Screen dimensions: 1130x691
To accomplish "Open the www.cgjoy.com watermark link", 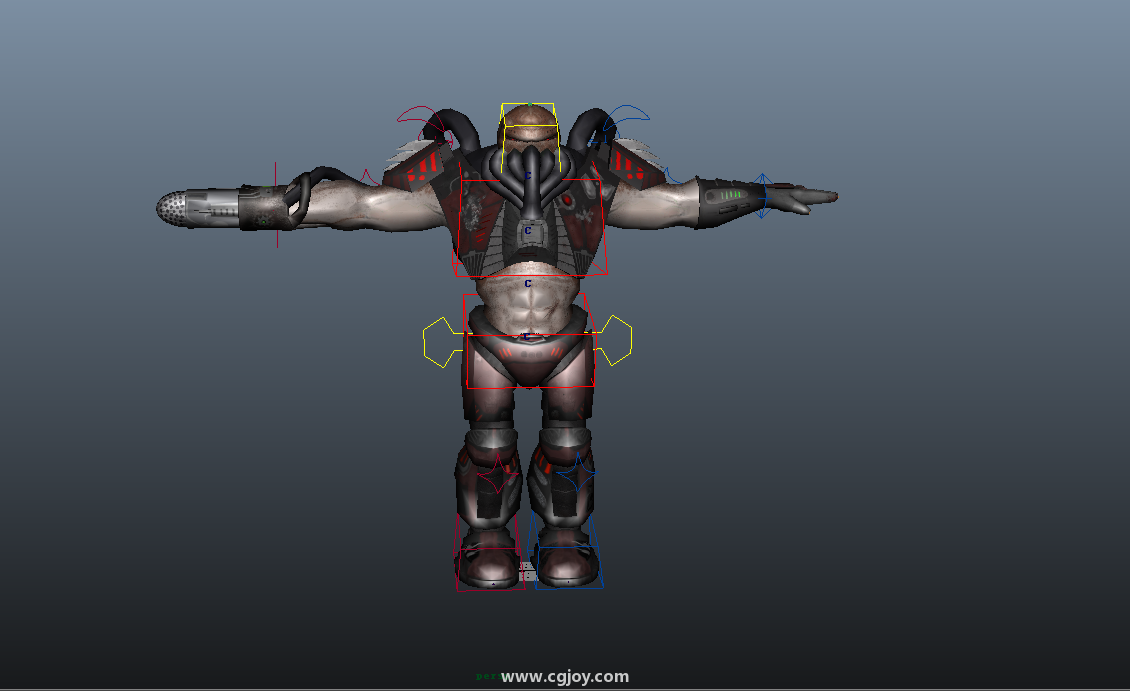I will coord(565,677).
